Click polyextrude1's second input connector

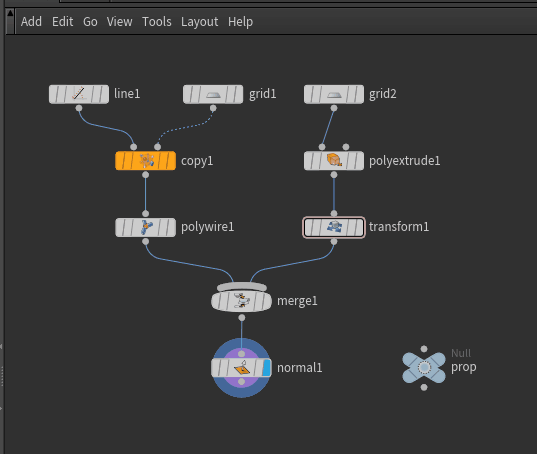(x=346, y=147)
